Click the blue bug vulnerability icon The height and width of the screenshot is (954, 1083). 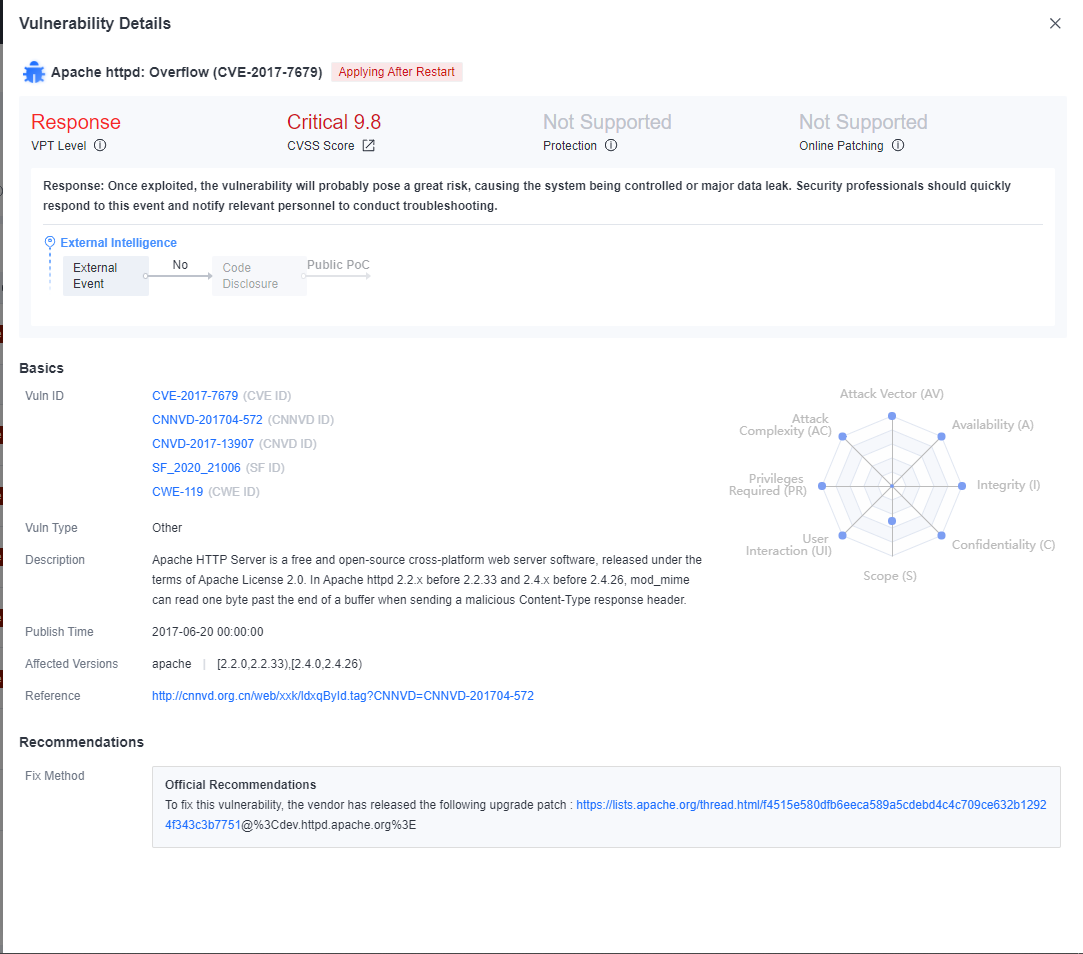[x=34, y=72]
